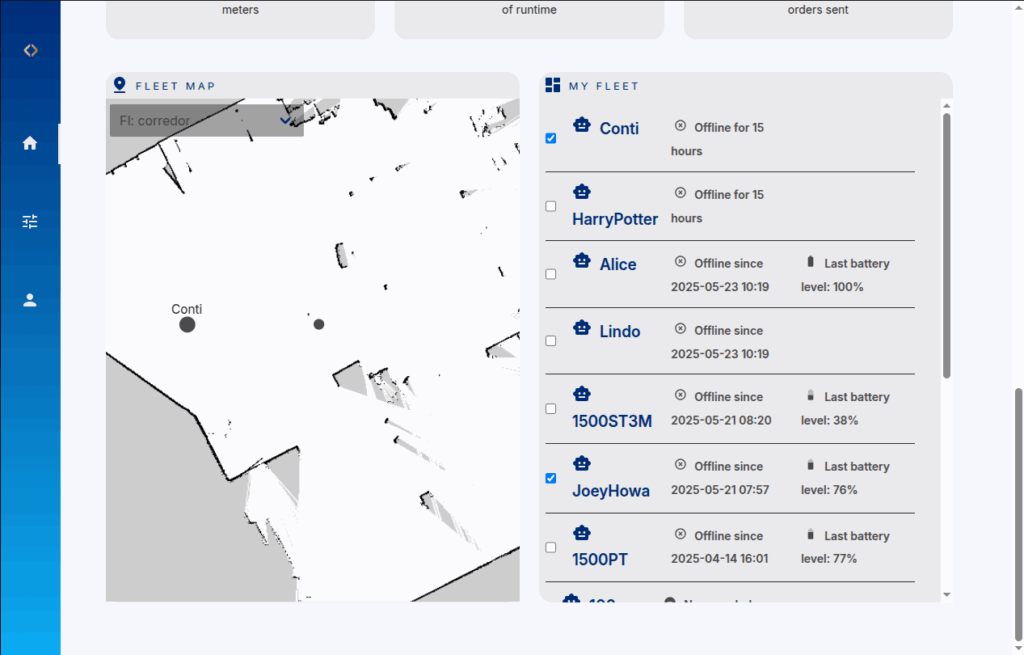
Task: Click the Fleet Map location pin icon
Action: coord(120,85)
